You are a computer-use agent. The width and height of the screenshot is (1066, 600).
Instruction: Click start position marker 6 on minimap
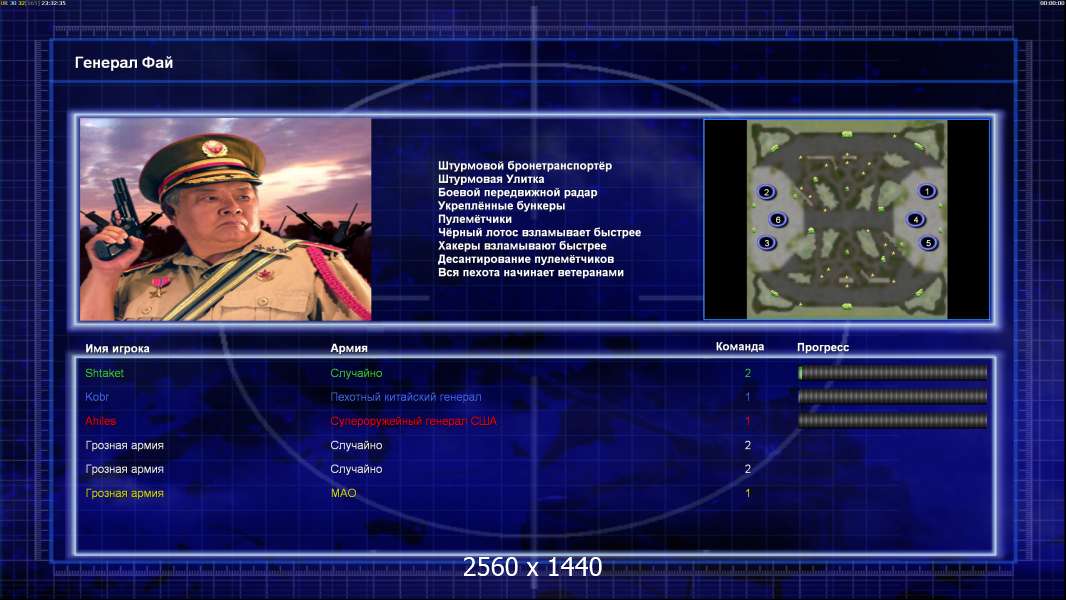click(x=778, y=219)
